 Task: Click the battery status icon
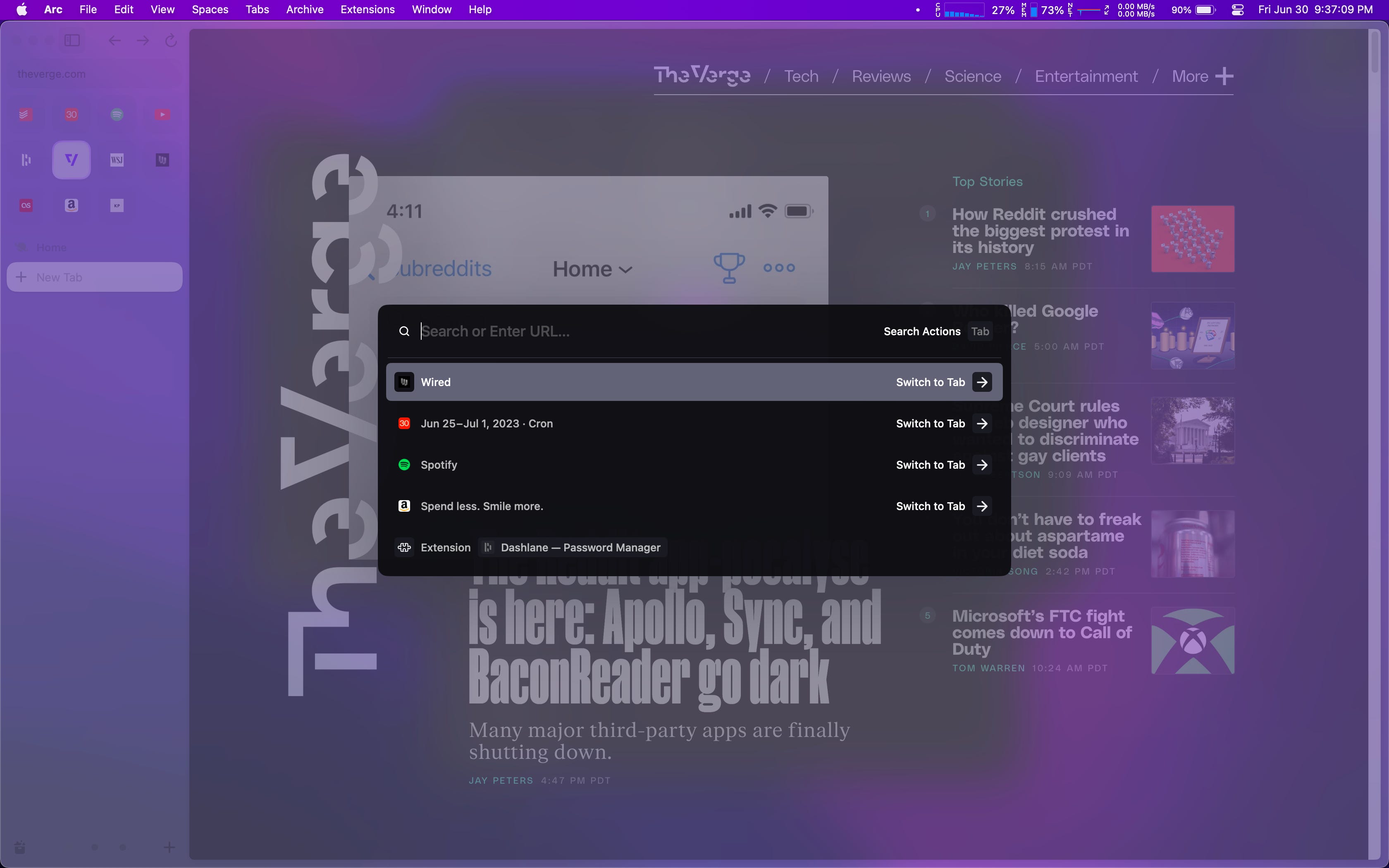[x=1206, y=10]
